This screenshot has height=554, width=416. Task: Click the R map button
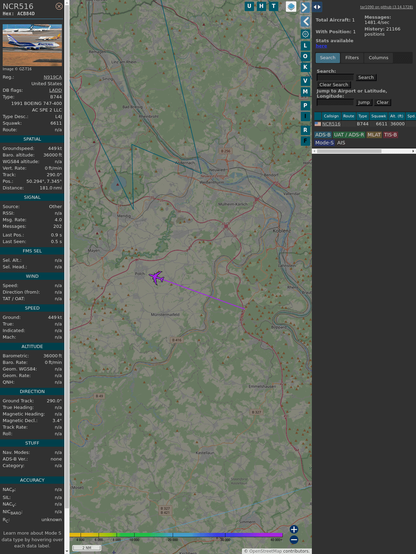tap(305, 130)
